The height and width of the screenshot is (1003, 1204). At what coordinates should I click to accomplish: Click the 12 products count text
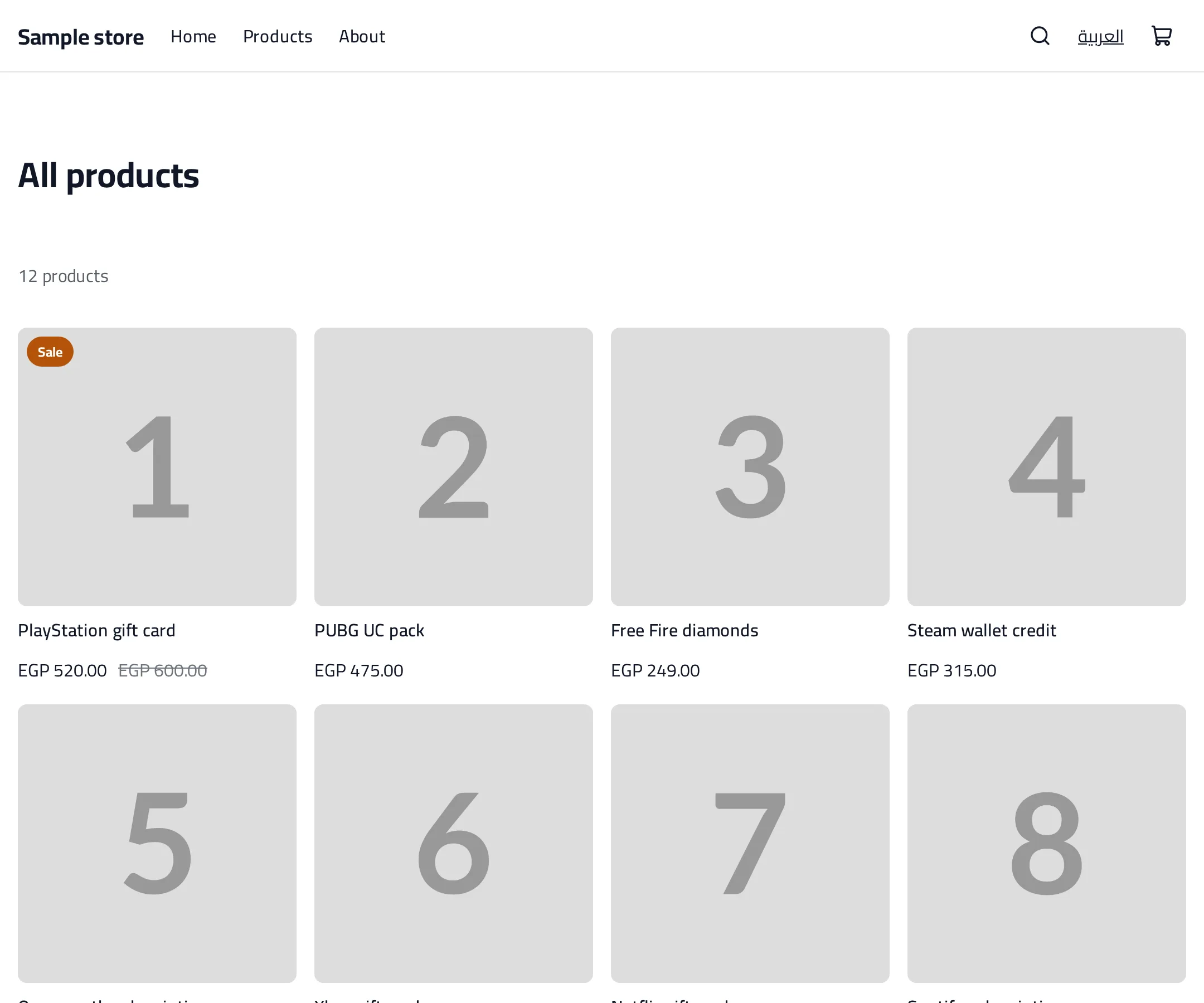[x=63, y=276]
